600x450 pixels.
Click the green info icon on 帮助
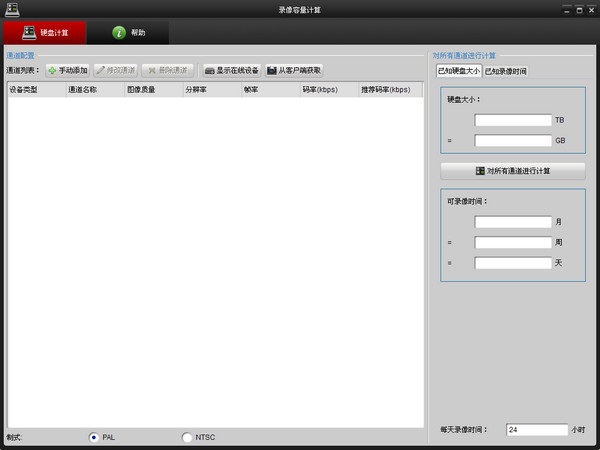click(x=119, y=33)
